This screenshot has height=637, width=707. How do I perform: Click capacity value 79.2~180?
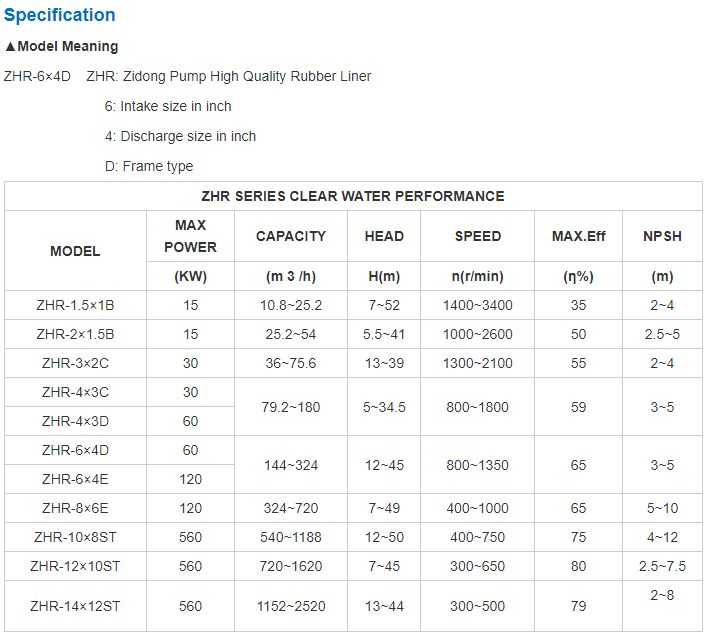pyautogui.click(x=291, y=407)
